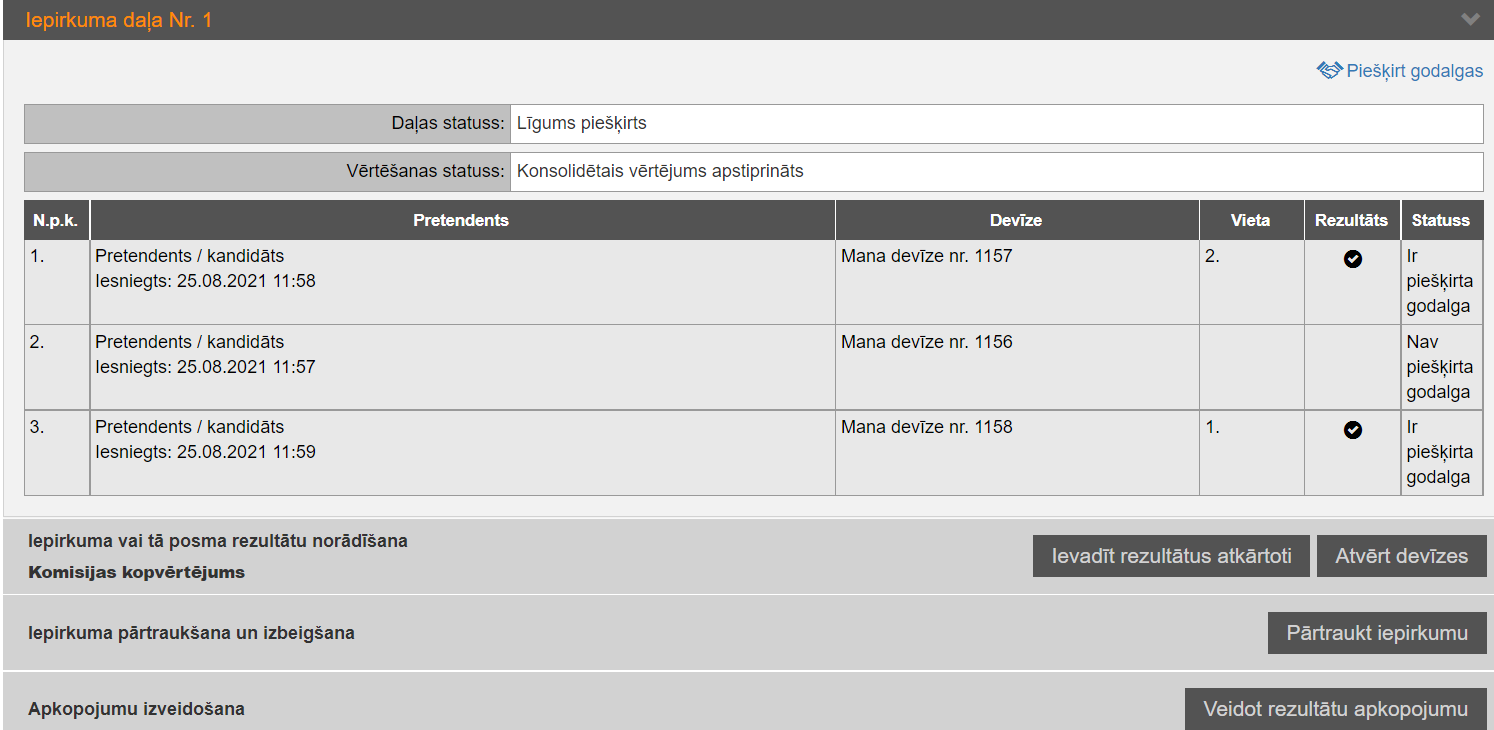Click the N.p.k. column header
Screen dimensions: 1494x730
(56, 220)
